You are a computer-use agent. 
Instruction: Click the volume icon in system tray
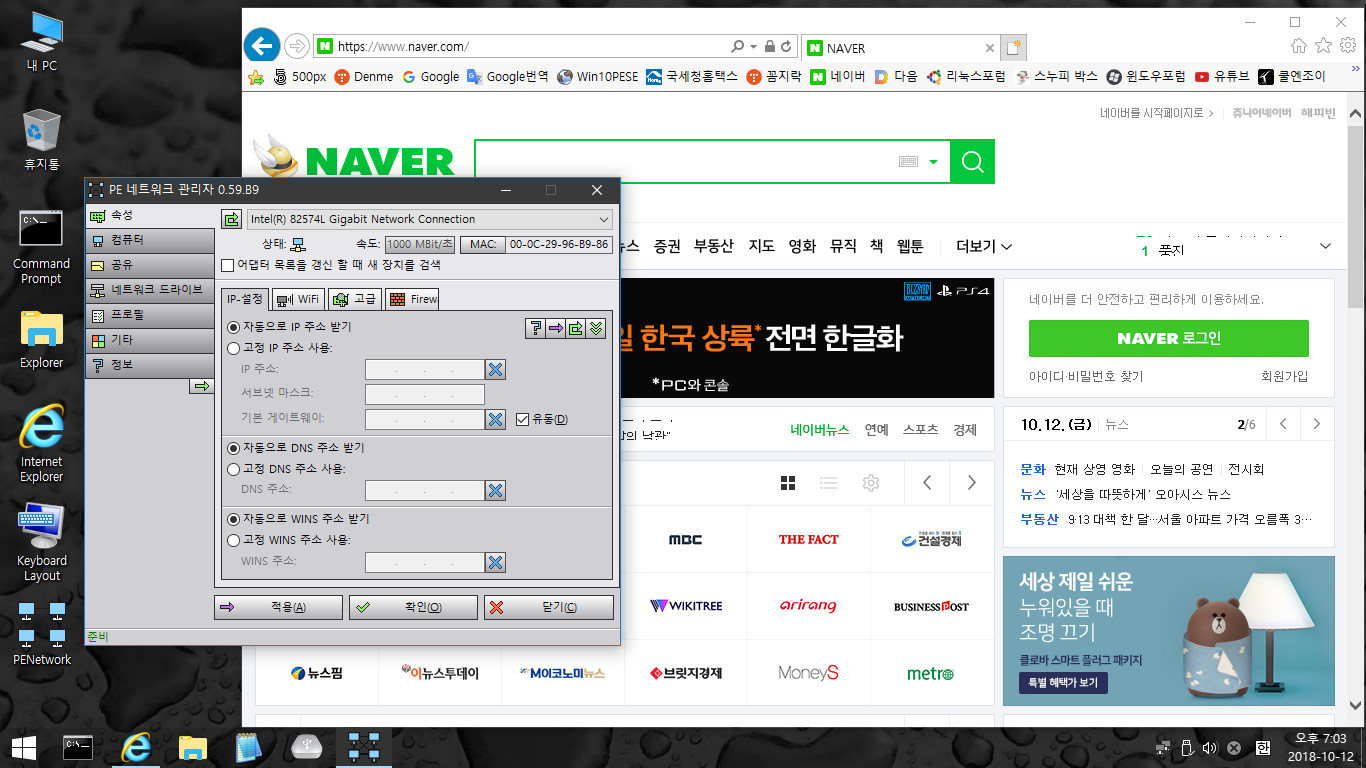[1209, 747]
